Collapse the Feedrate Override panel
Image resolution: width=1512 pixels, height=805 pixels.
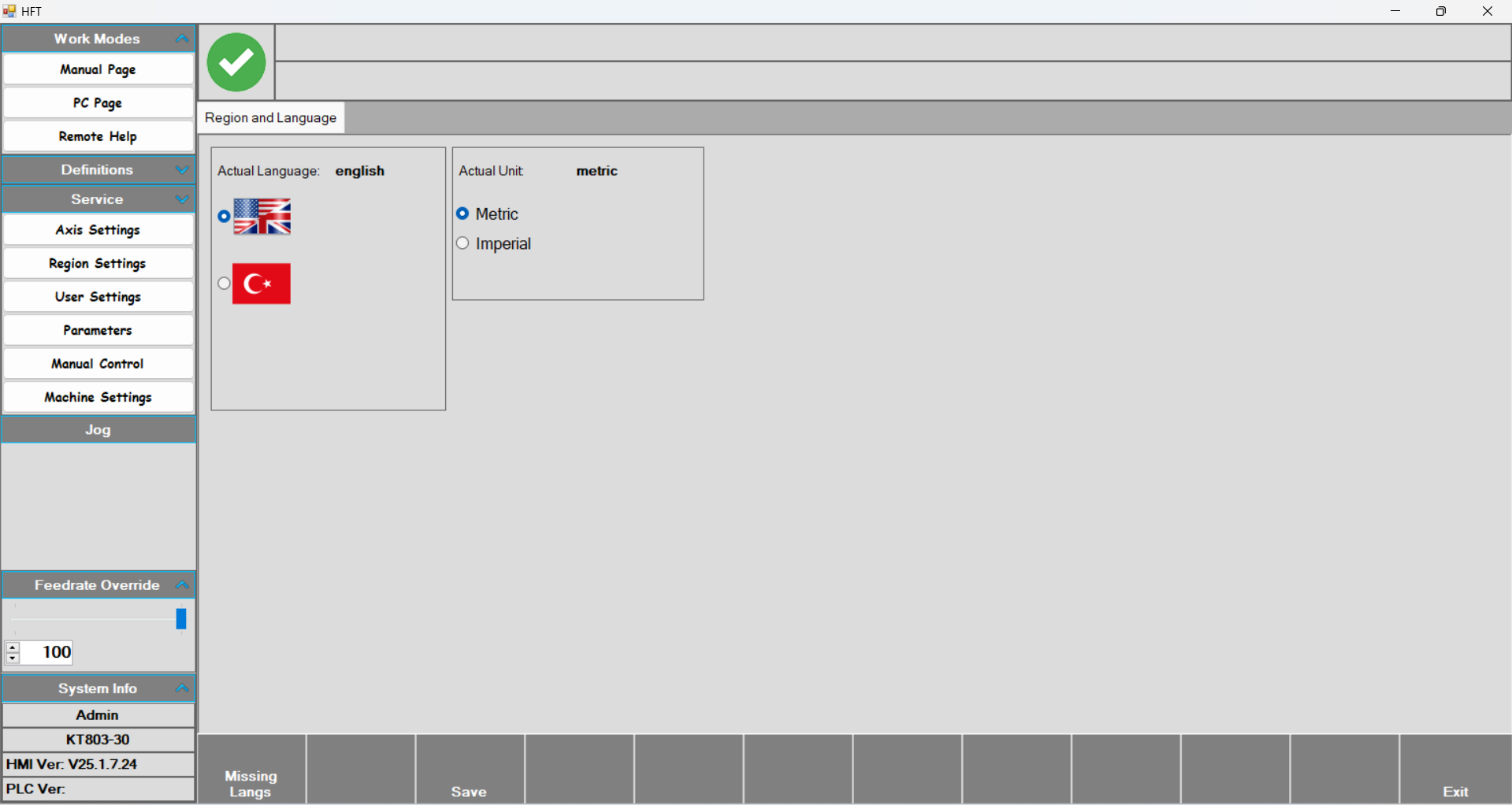pyautogui.click(x=182, y=584)
